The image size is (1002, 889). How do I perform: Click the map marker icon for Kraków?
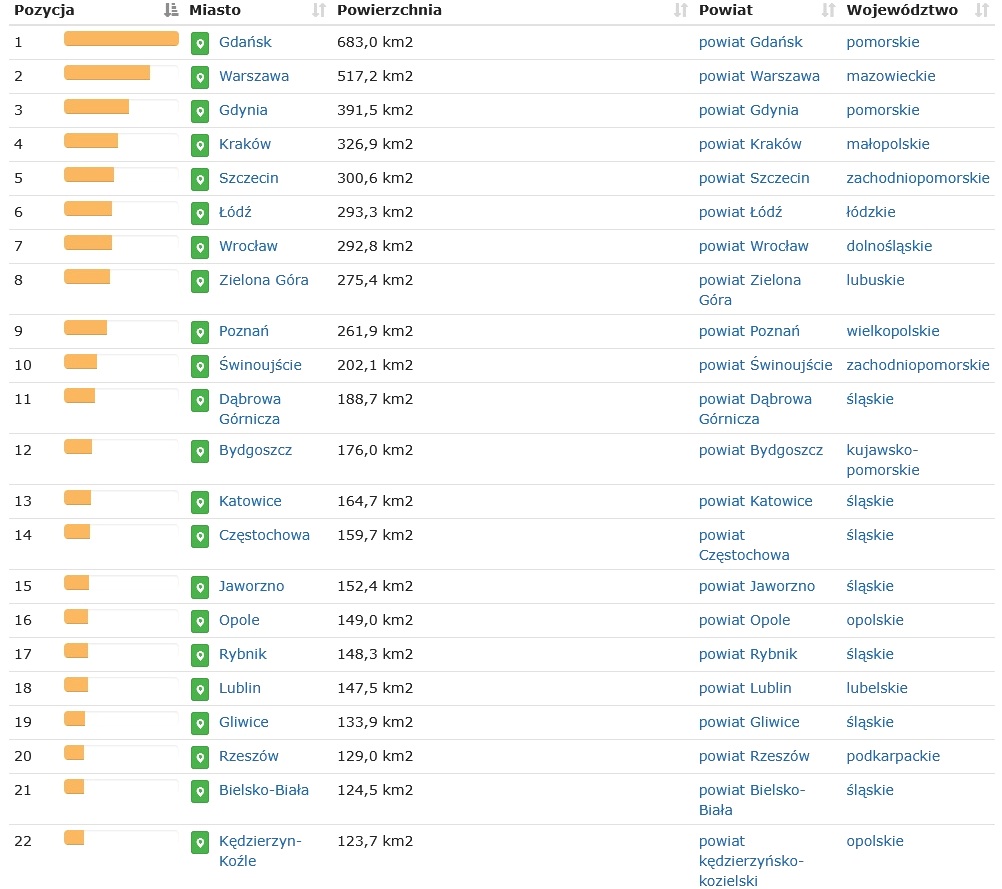click(200, 145)
